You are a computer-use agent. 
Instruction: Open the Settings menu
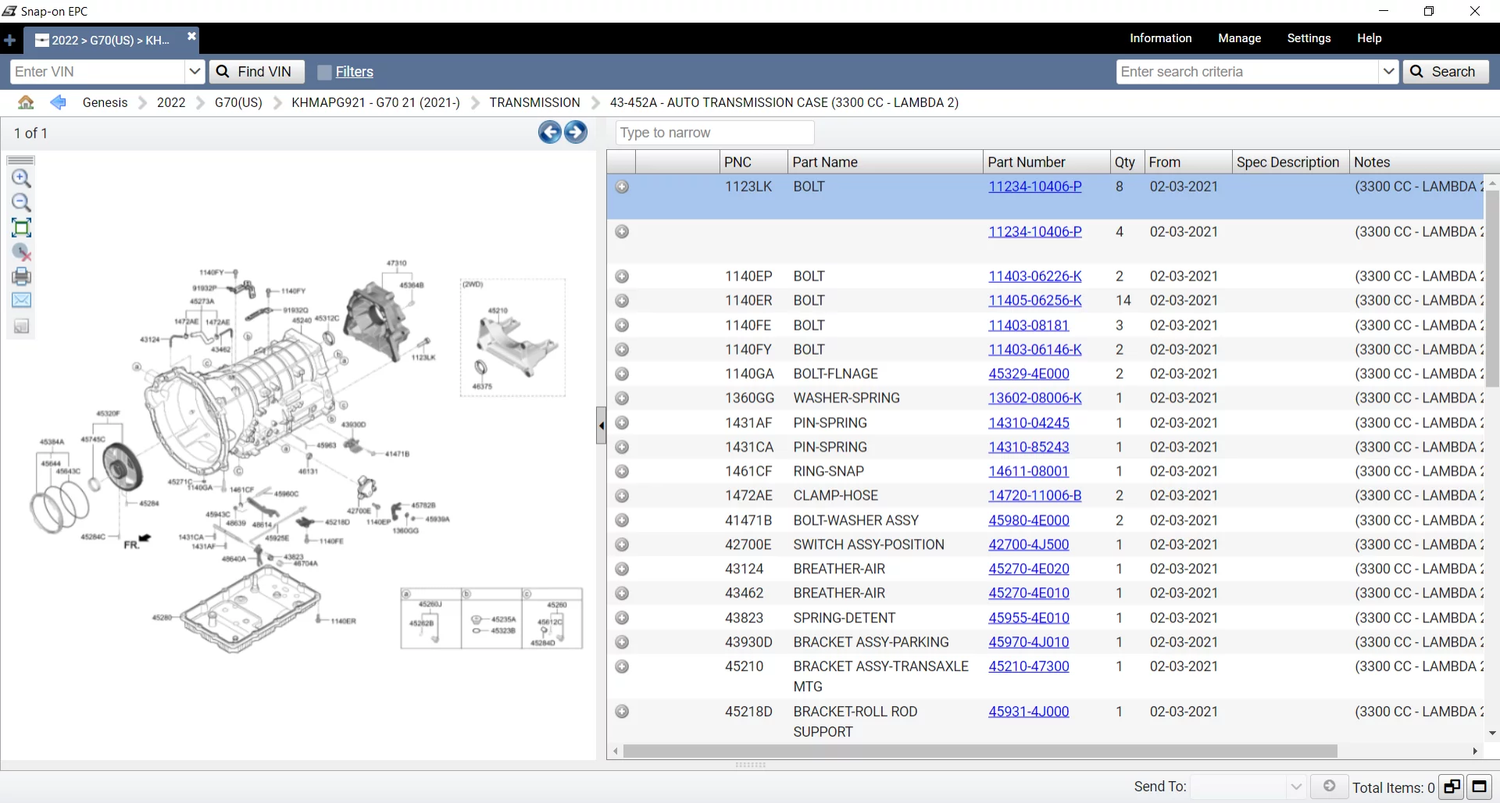pos(1308,38)
